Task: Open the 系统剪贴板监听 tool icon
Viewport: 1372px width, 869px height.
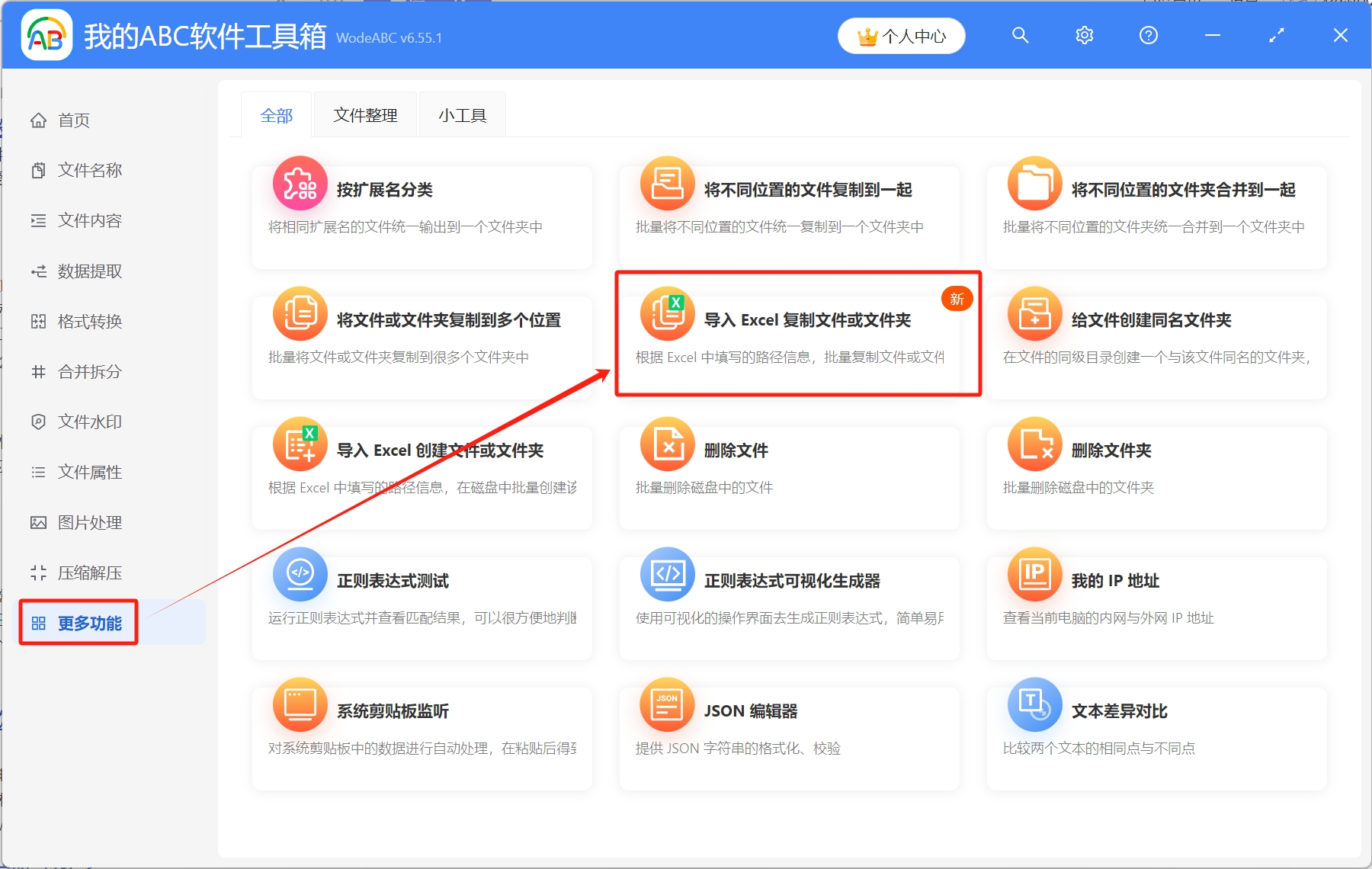Action: (300, 705)
